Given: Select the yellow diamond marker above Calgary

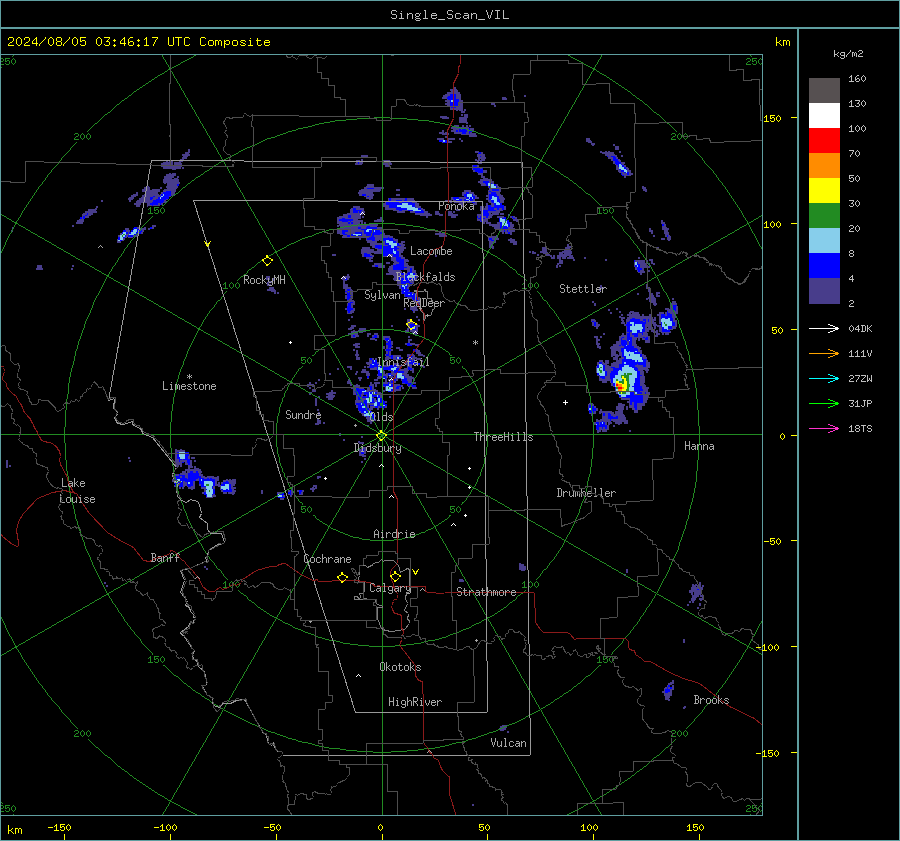Looking at the screenshot, I should click(x=395, y=576).
